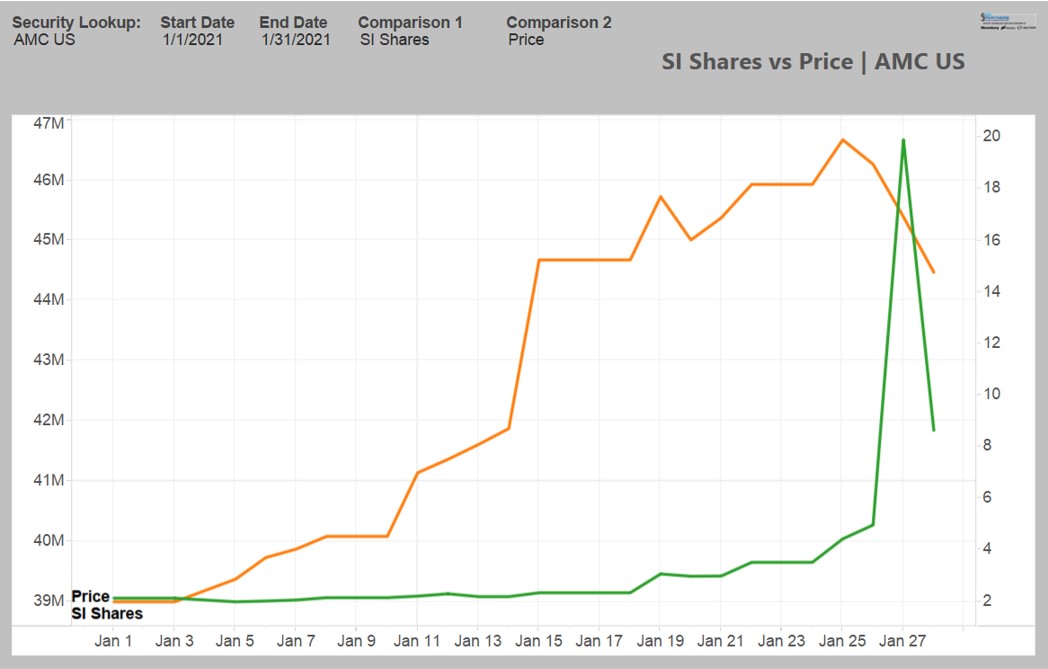Click the 16 value on right axis

pos(992,239)
